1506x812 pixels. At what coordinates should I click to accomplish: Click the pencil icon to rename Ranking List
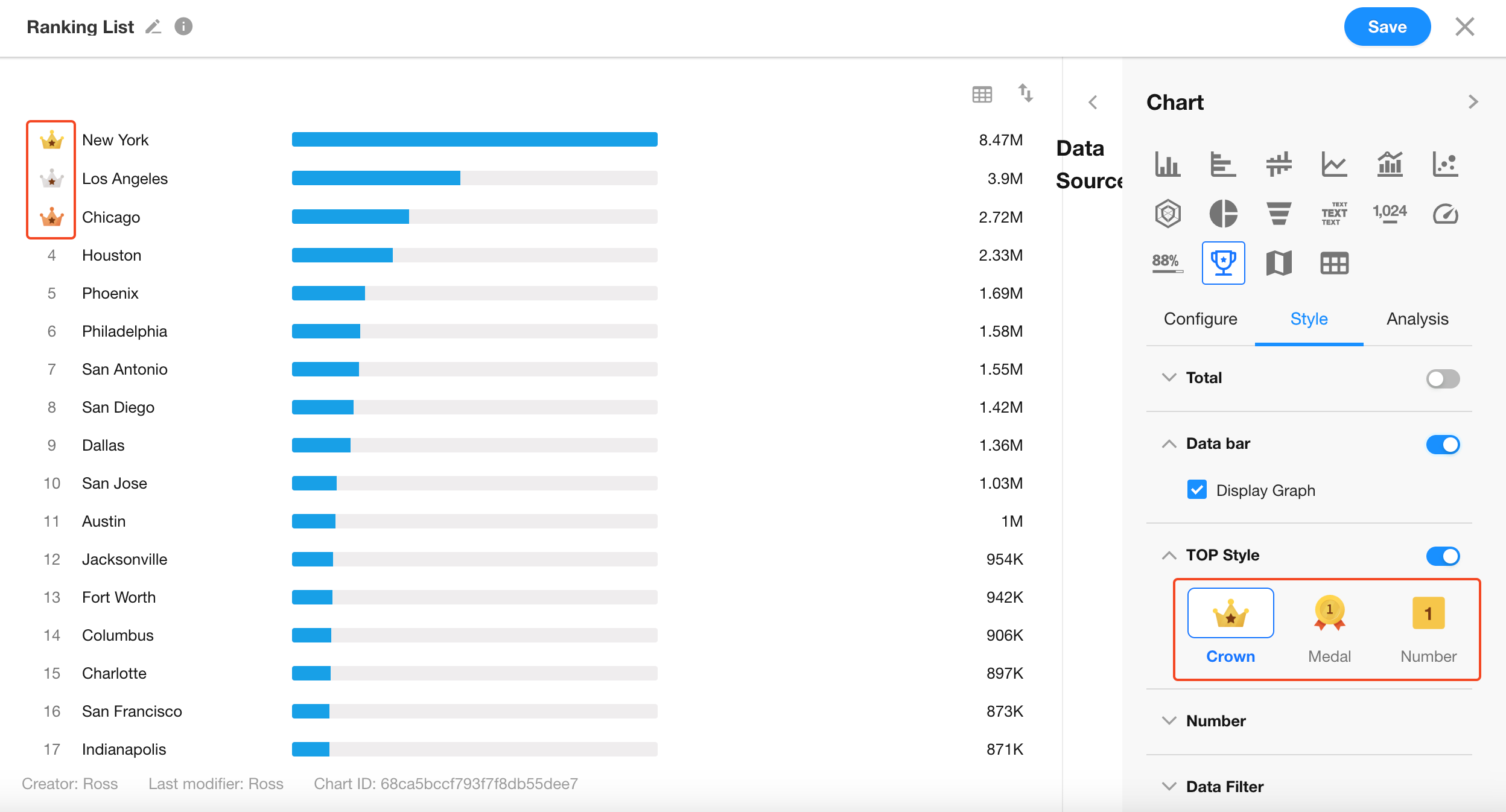(153, 27)
